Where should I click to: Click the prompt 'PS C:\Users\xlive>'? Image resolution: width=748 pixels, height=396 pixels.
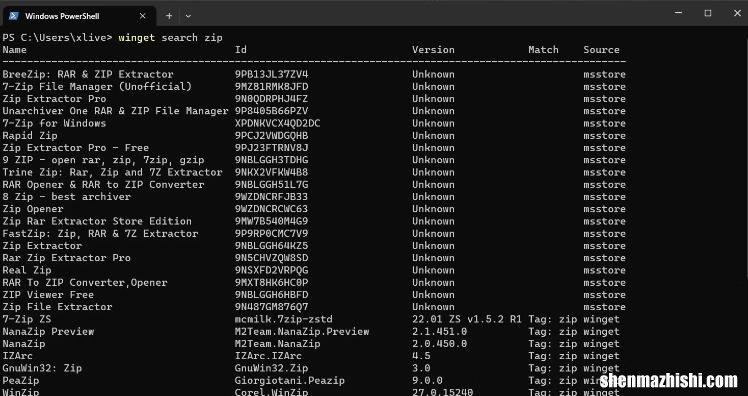tap(57, 38)
